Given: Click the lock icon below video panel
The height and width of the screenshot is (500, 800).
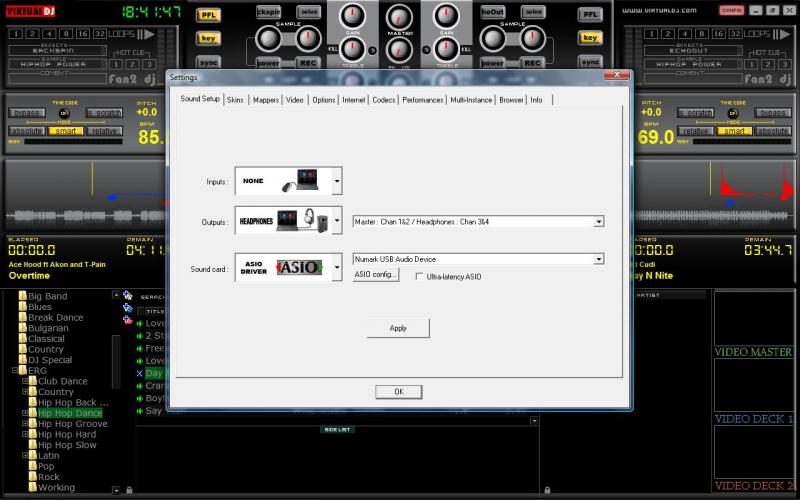Looking at the screenshot, I should (547, 490).
